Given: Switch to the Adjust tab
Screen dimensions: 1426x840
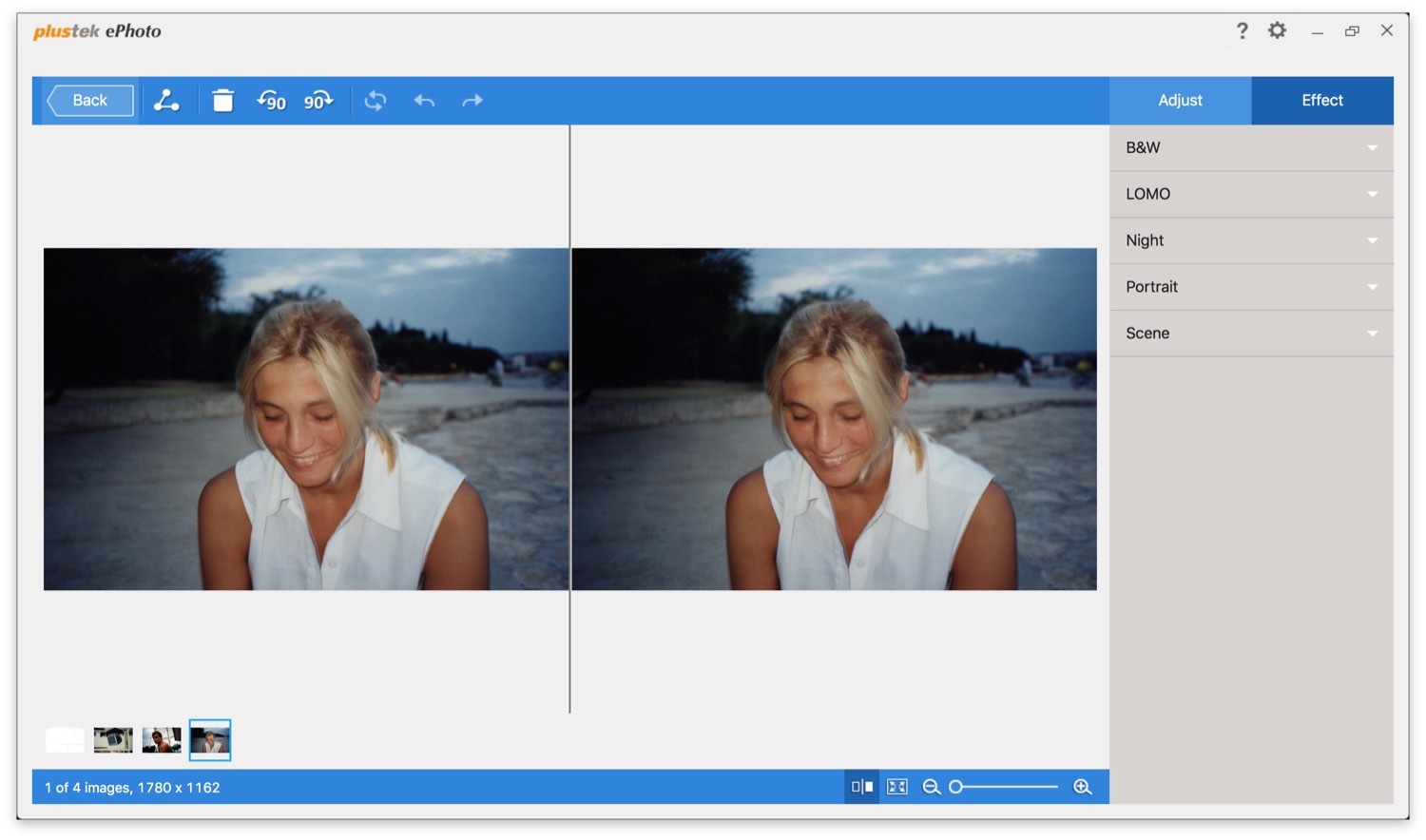Looking at the screenshot, I should tap(1180, 101).
